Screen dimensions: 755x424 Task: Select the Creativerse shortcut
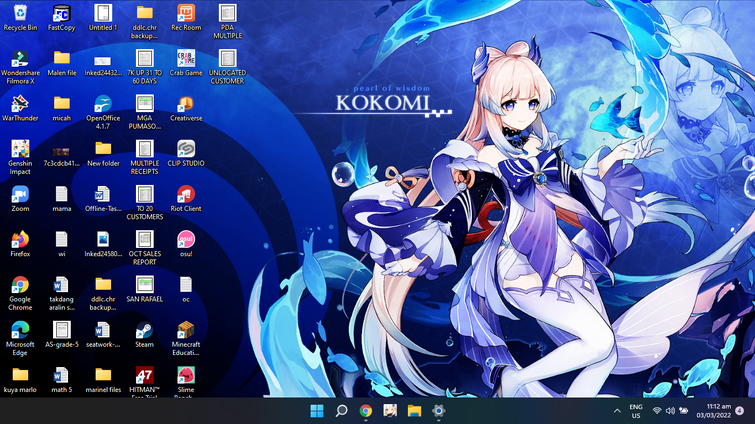tap(186, 108)
